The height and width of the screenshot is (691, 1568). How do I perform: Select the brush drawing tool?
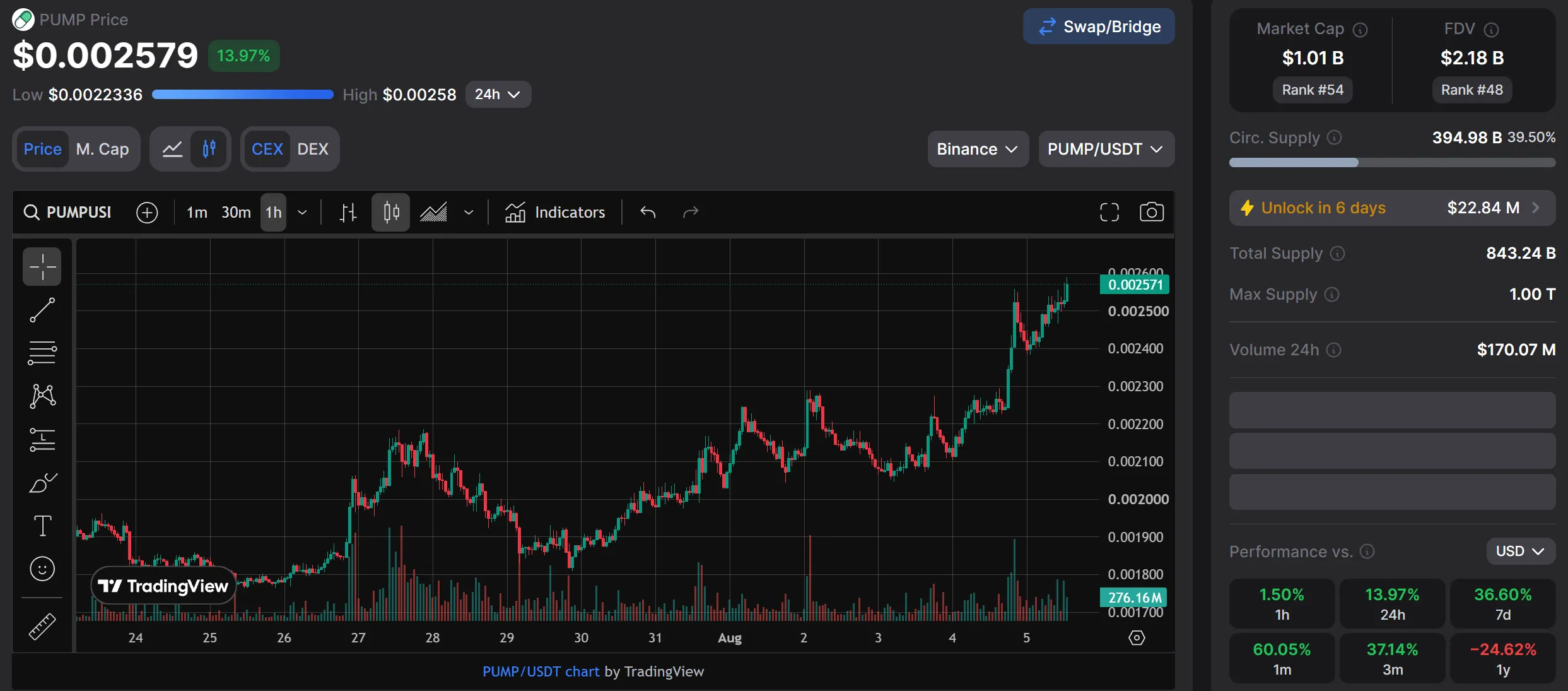click(x=42, y=483)
